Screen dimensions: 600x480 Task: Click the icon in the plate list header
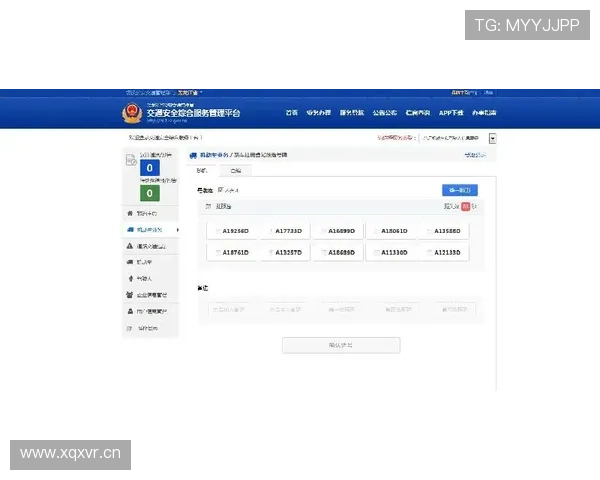point(208,206)
